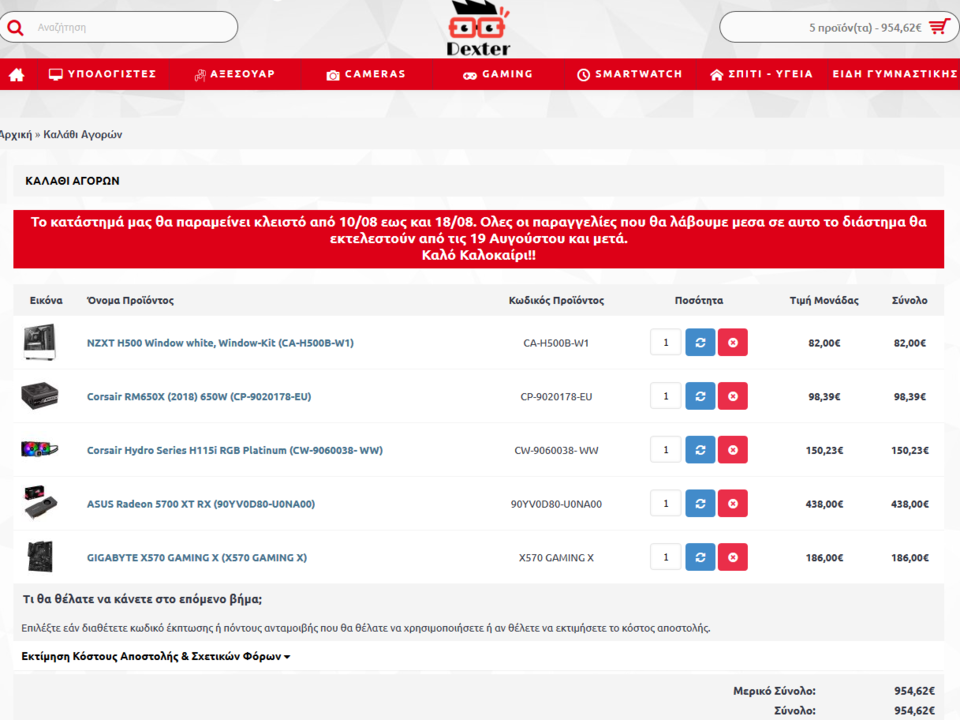Viewport: 960px width, 720px height.
Task: Update quantity refresh icon for Corsair RM650X
Action: click(700, 396)
